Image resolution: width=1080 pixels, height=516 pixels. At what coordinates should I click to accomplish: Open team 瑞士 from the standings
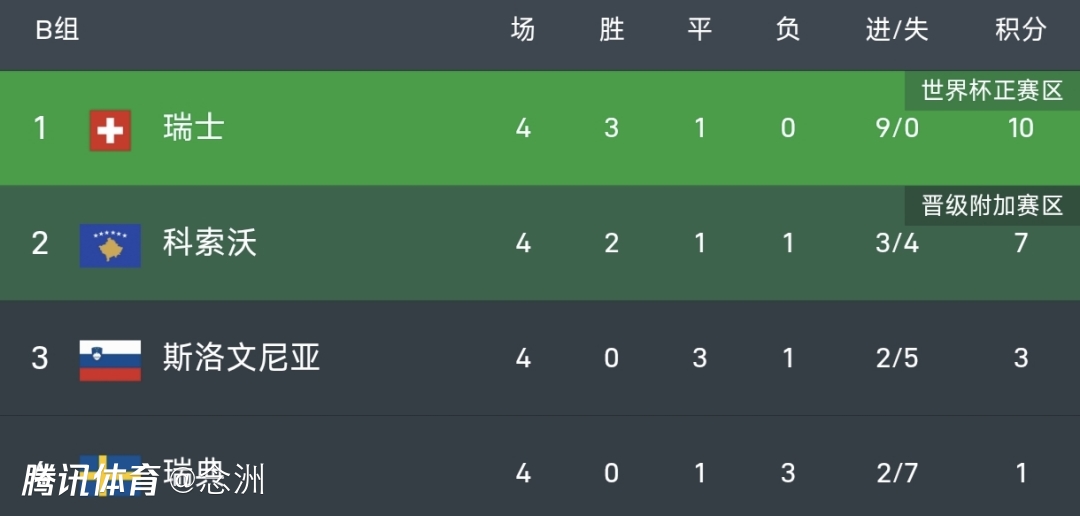coord(194,128)
